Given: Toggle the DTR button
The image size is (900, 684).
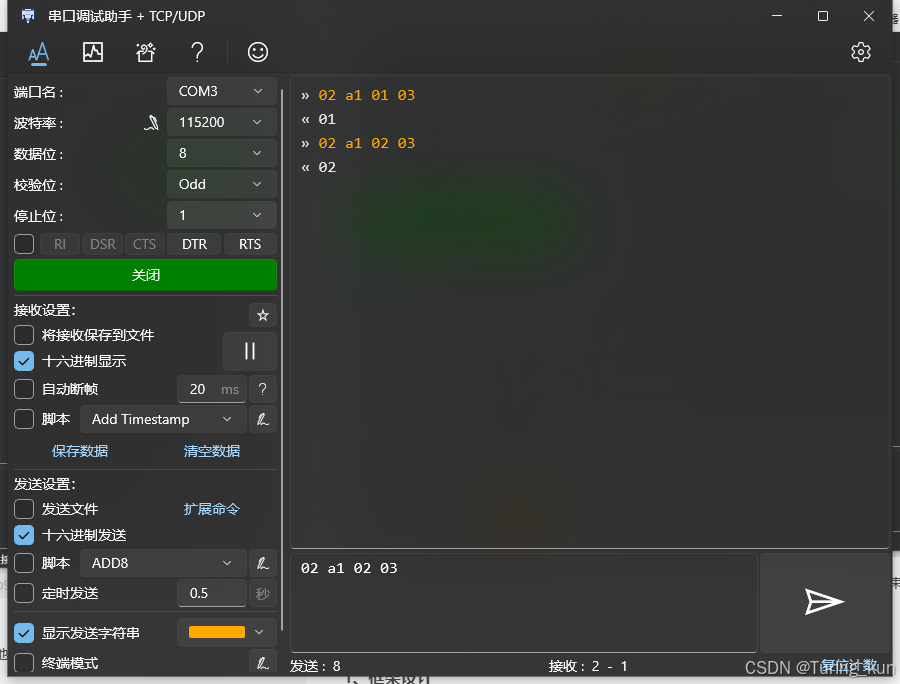Looking at the screenshot, I should coord(195,244).
